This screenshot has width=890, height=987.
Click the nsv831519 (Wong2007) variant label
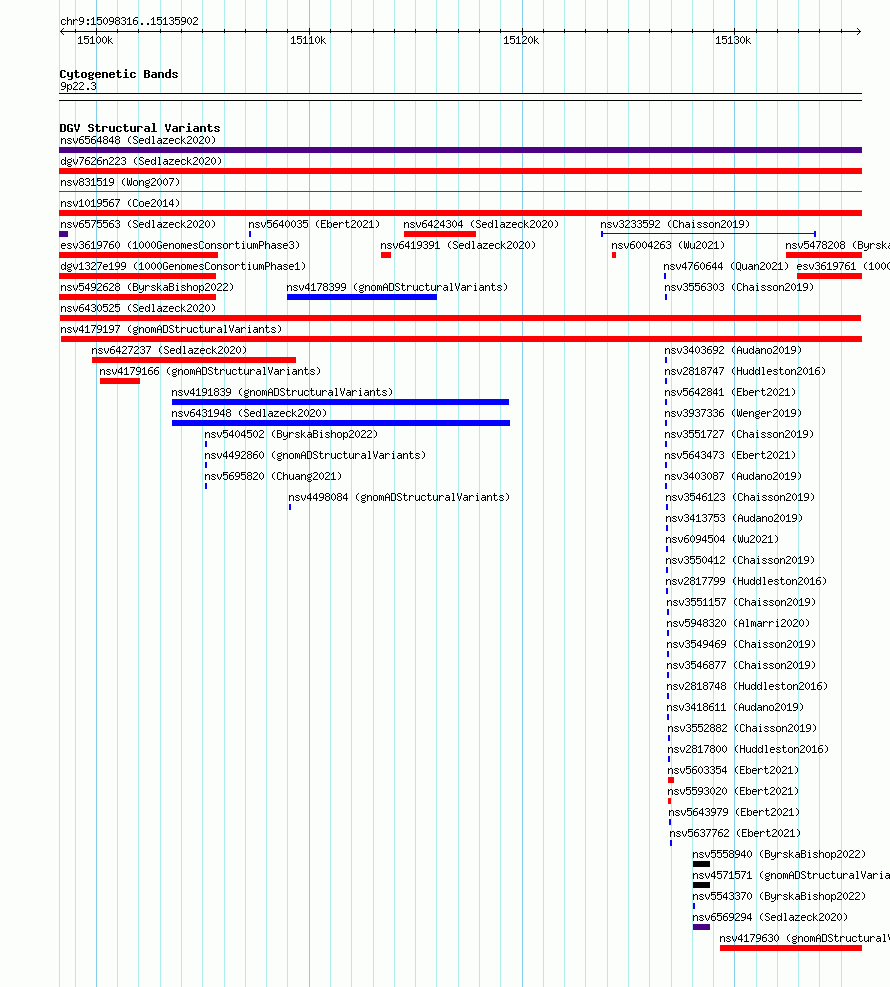click(x=120, y=183)
